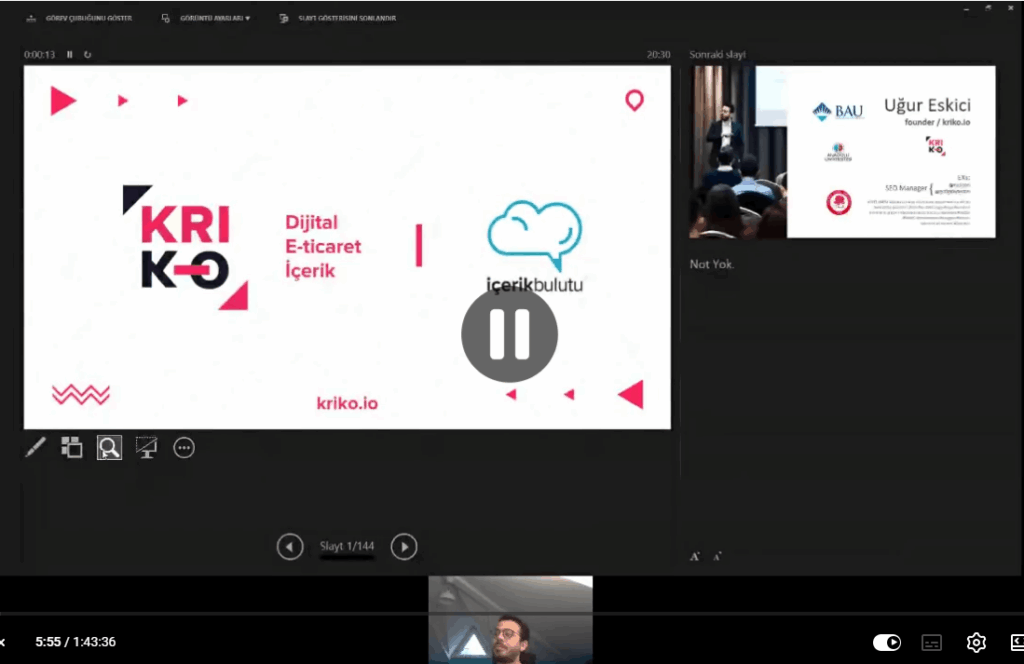Click the 5:55 / 1:43:36 video time

[x=76, y=642]
